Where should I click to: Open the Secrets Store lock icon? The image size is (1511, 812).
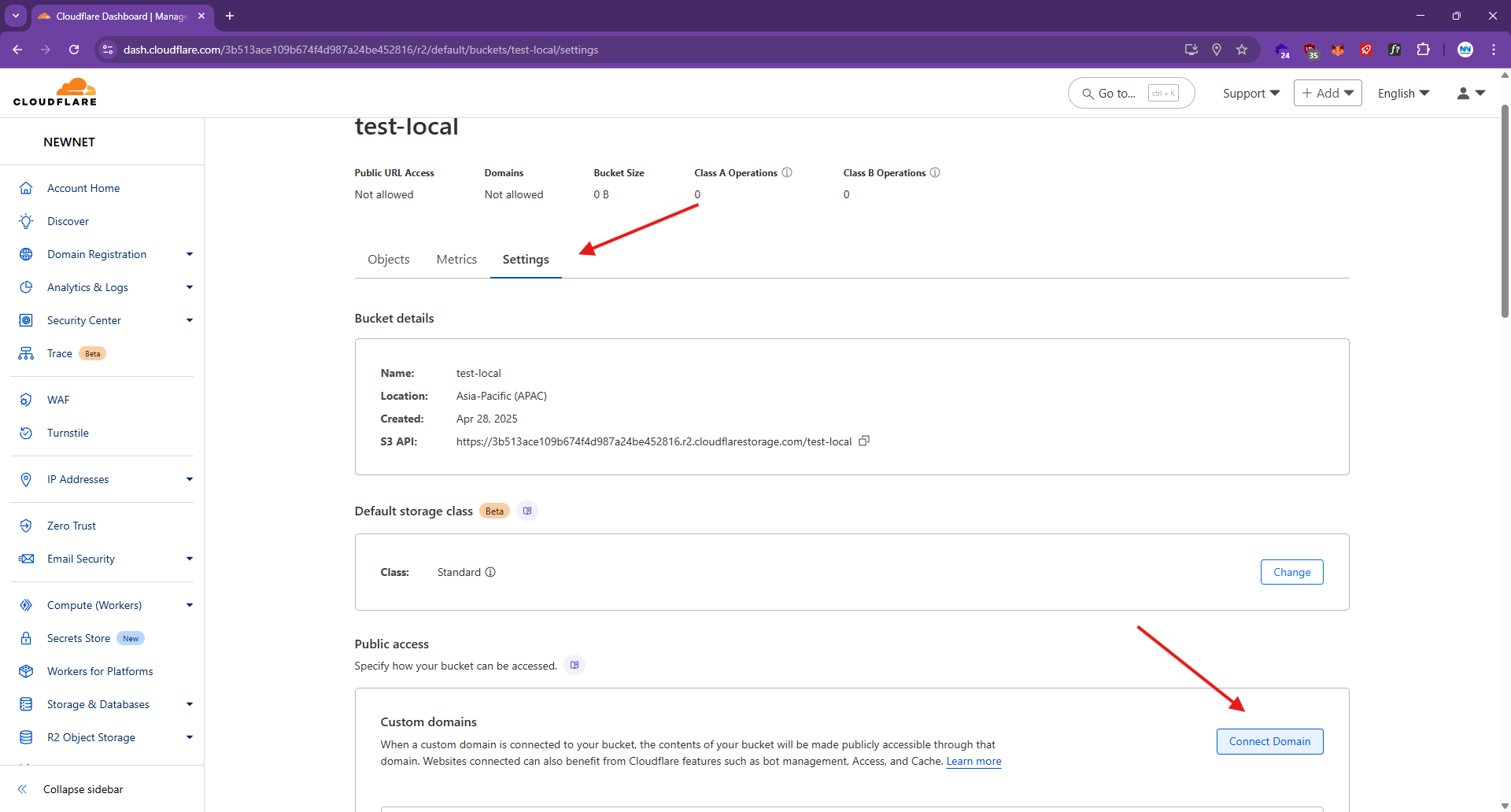pyautogui.click(x=26, y=638)
